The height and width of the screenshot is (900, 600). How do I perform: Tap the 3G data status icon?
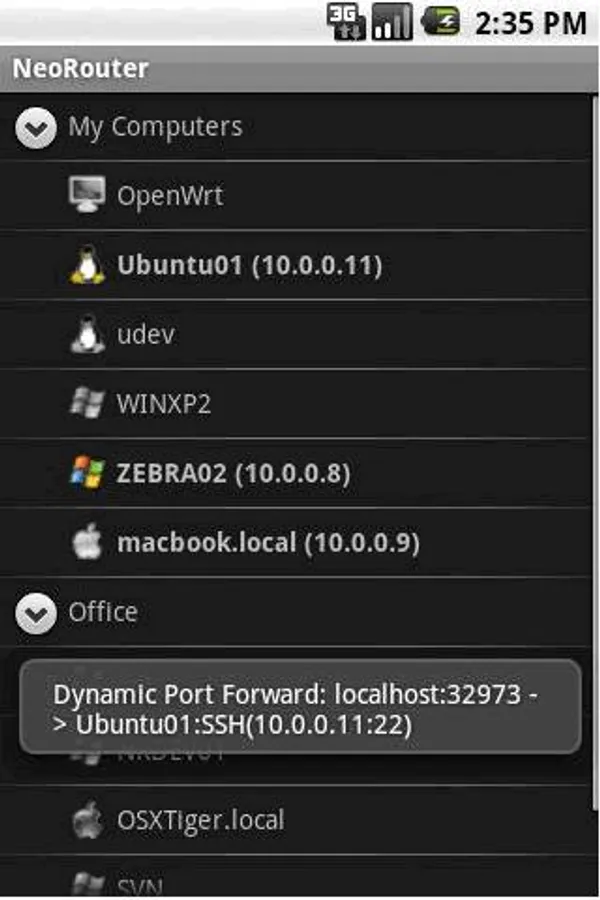[x=347, y=22]
